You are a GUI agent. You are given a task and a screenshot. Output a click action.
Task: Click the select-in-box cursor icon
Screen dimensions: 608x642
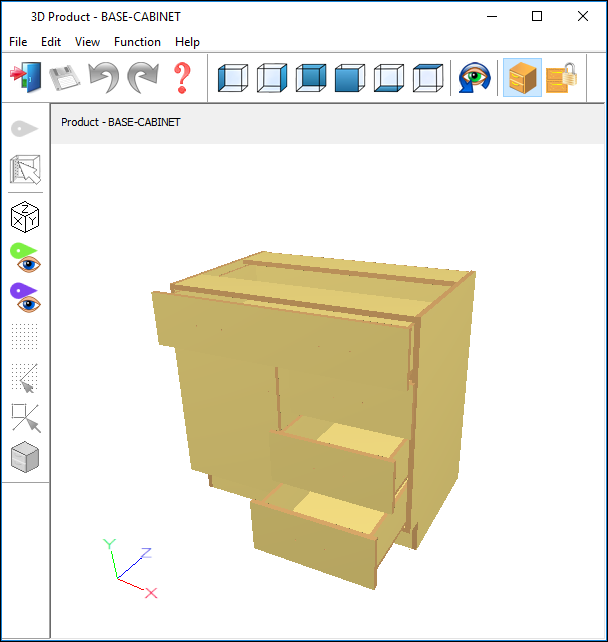click(25, 170)
